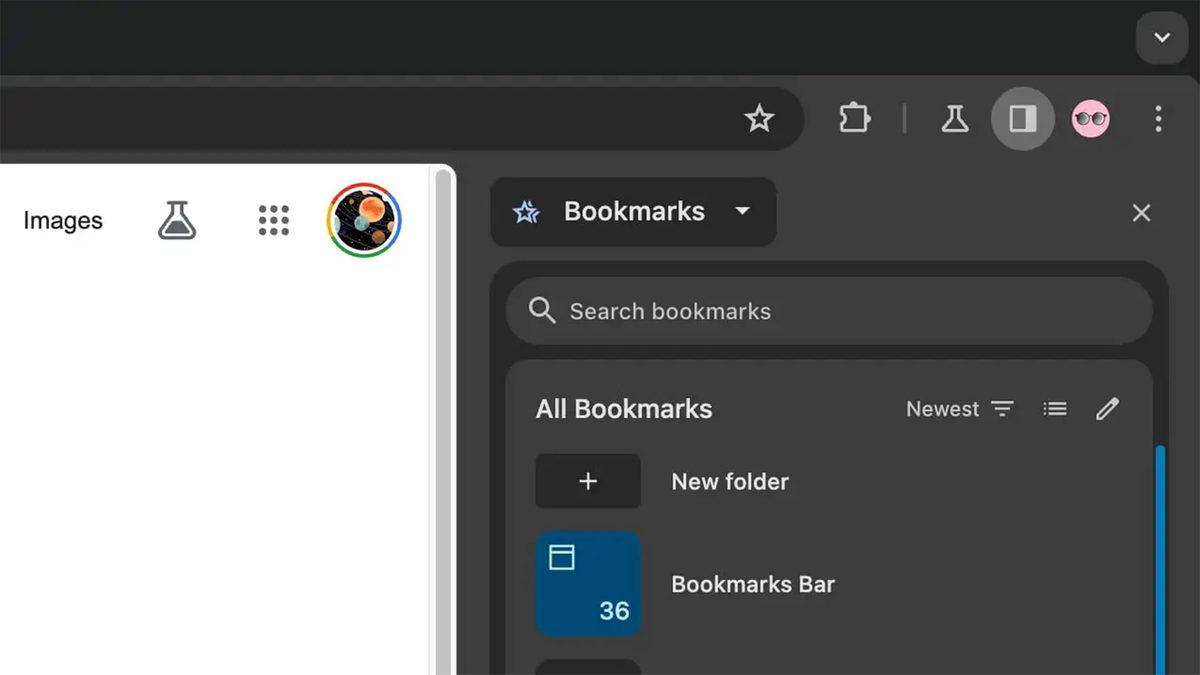Viewport: 1200px width, 675px height.
Task: Click the pencil edit bookmarks icon
Action: point(1107,409)
